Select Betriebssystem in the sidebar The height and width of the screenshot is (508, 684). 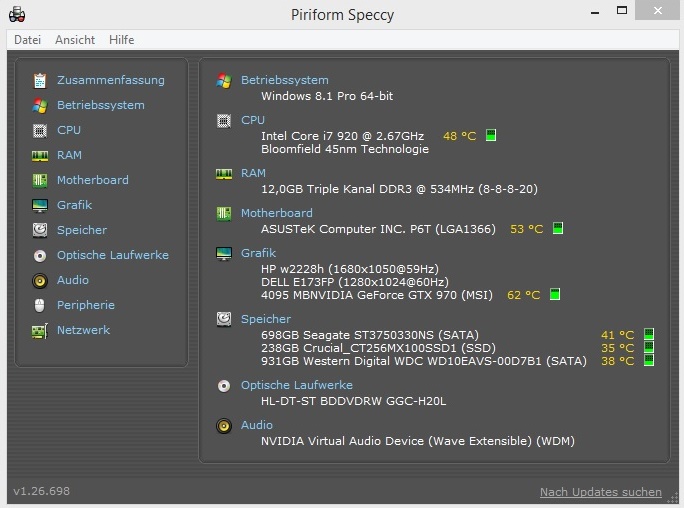(101, 105)
